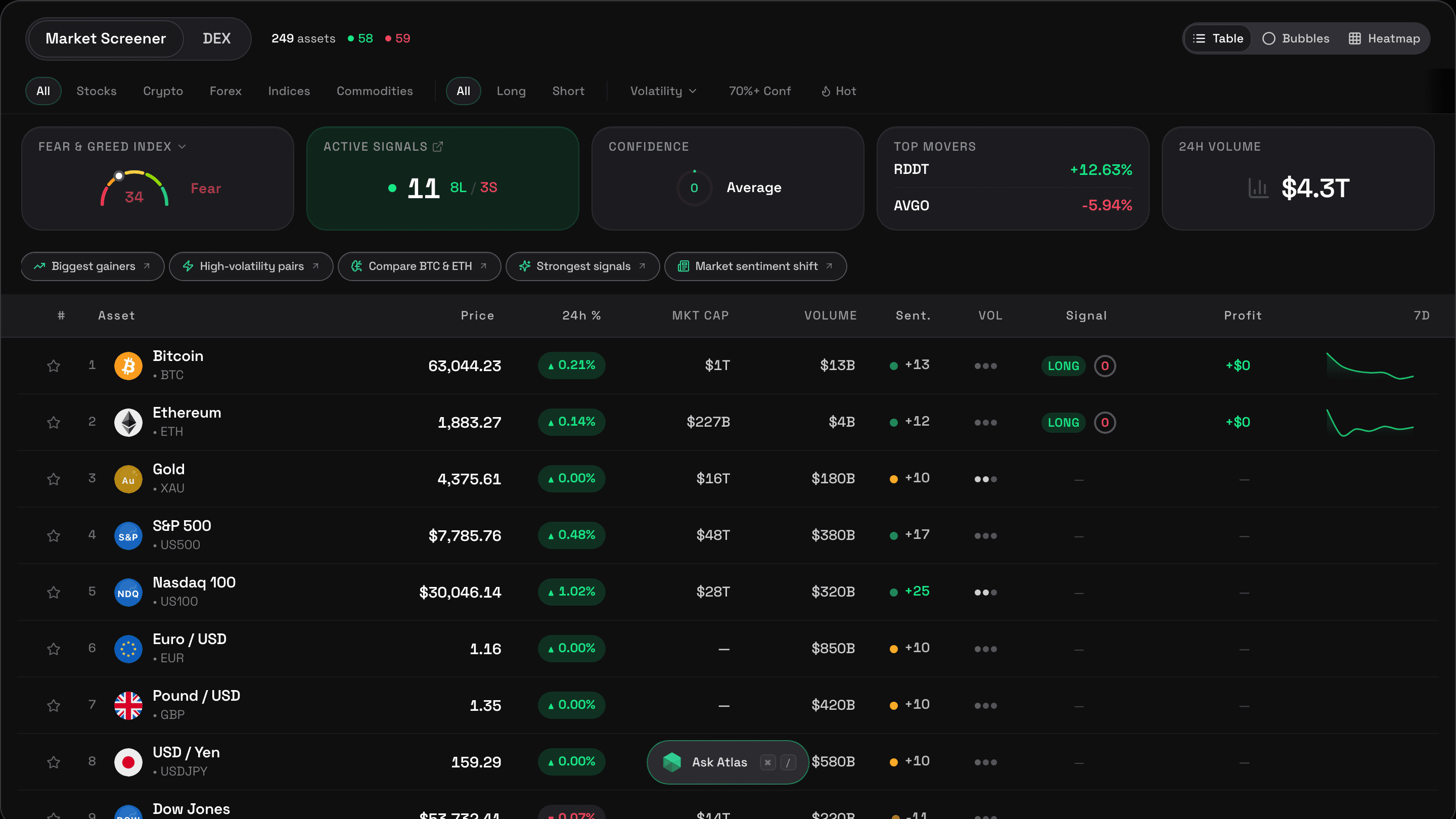The width and height of the screenshot is (1456, 819).
Task: Open the Volatility filter dropdown
Action: tap(663, 91)
